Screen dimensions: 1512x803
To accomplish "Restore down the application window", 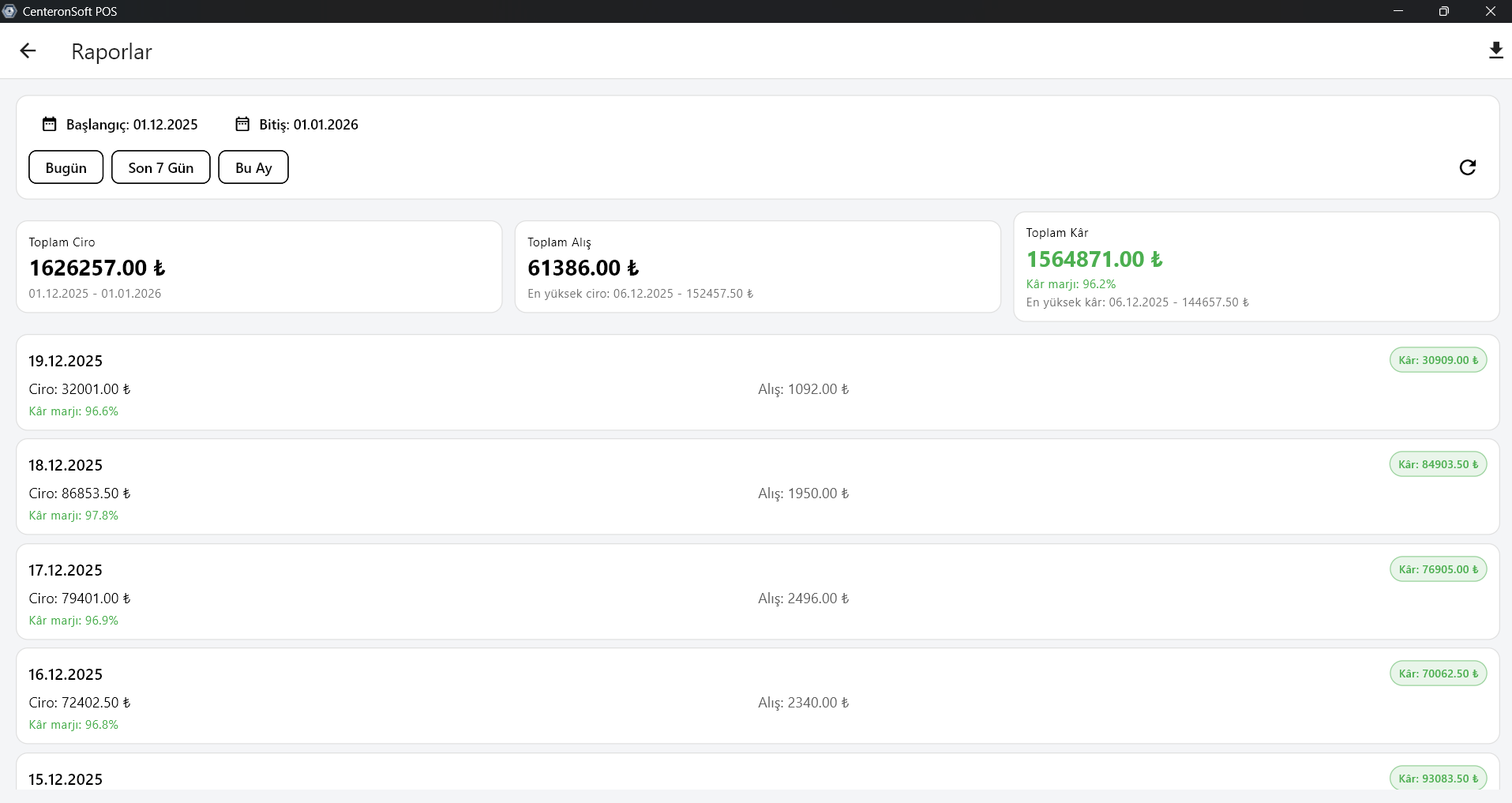I will pyautogui.click(x=1443, y=11).
